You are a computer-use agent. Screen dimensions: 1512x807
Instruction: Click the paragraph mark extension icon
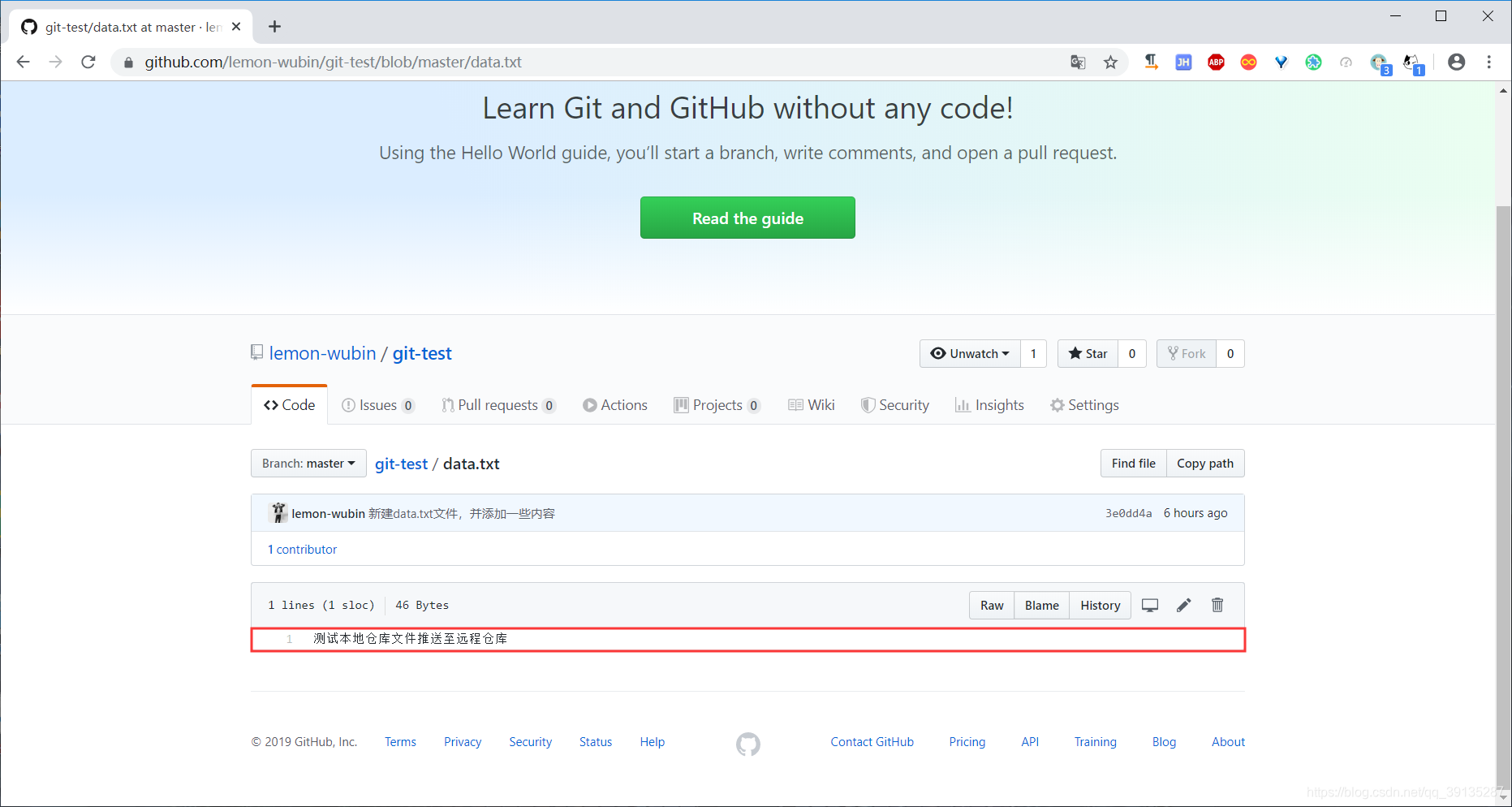[x=1151, y=62]
